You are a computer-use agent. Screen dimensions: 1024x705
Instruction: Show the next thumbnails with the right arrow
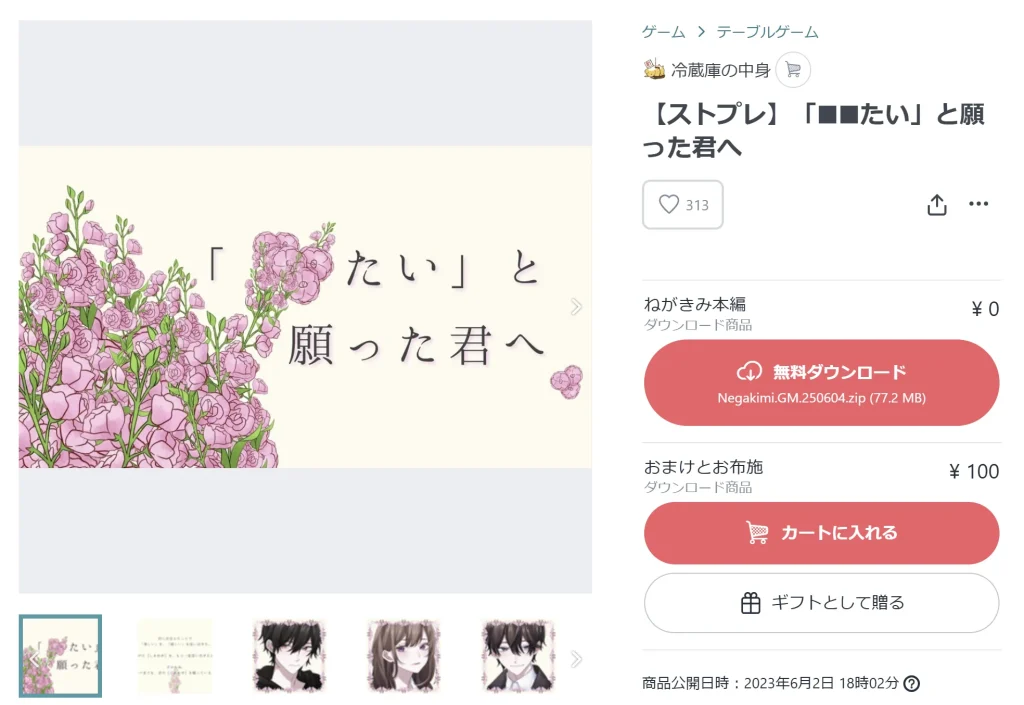coord(575,659)
